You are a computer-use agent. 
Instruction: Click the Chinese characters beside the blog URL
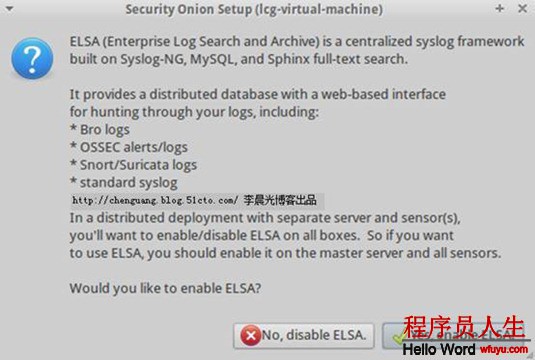280,200
